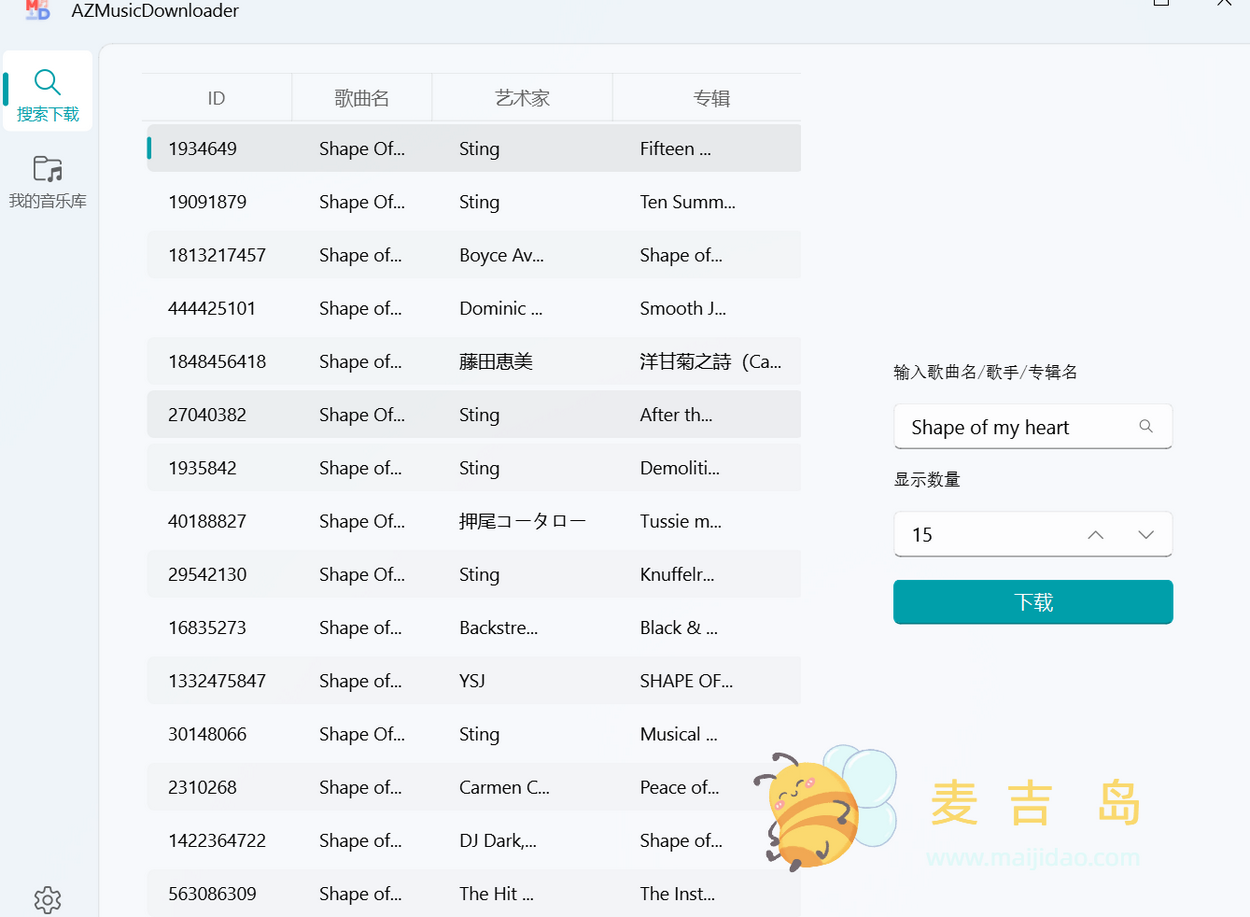Image resolution: width=1250 pixels, height=917 pixels.
Task: Increase display count with up chevron
Action: pos(1096,534)
